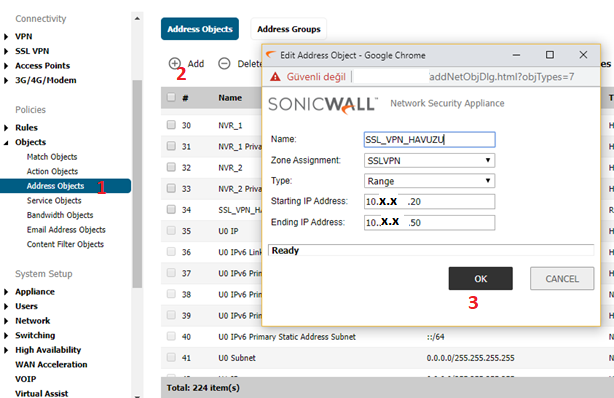This screenshot has width=614, height=398.
Task: Expand the SSL VPN menu arrow
Action: click(x=6, y=51)
